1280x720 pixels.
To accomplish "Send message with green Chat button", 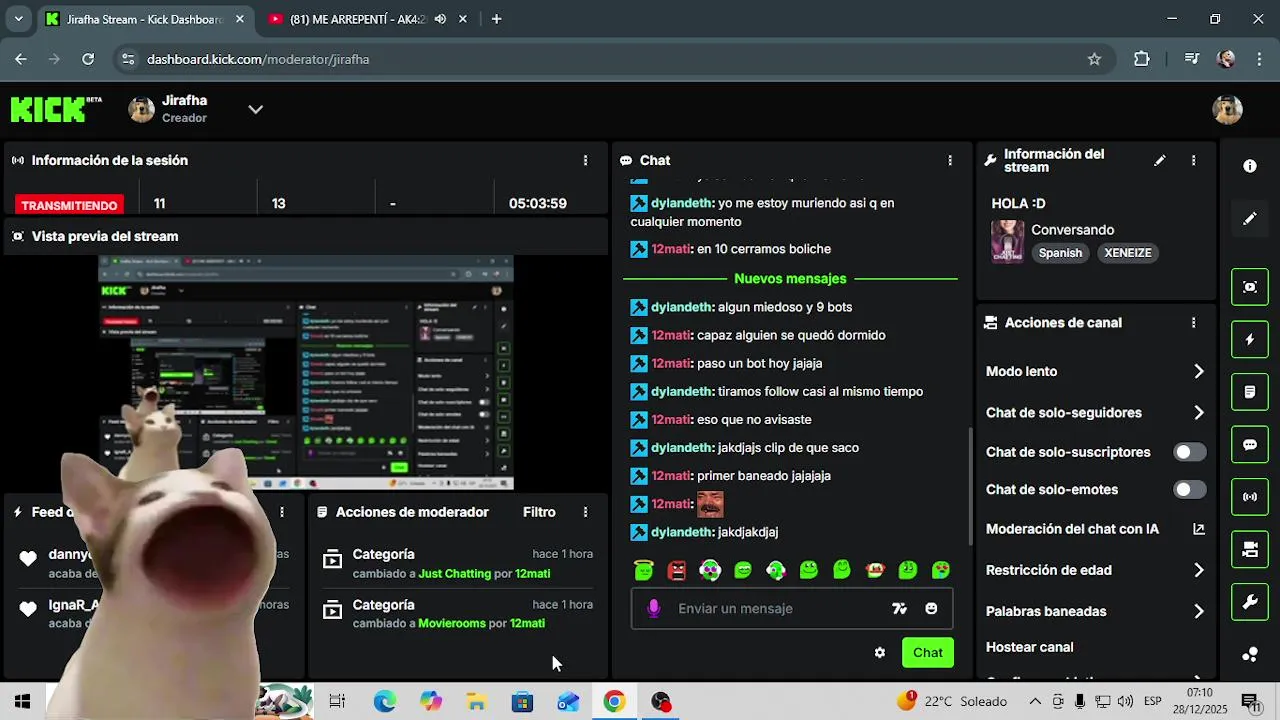I will point(928,653).
